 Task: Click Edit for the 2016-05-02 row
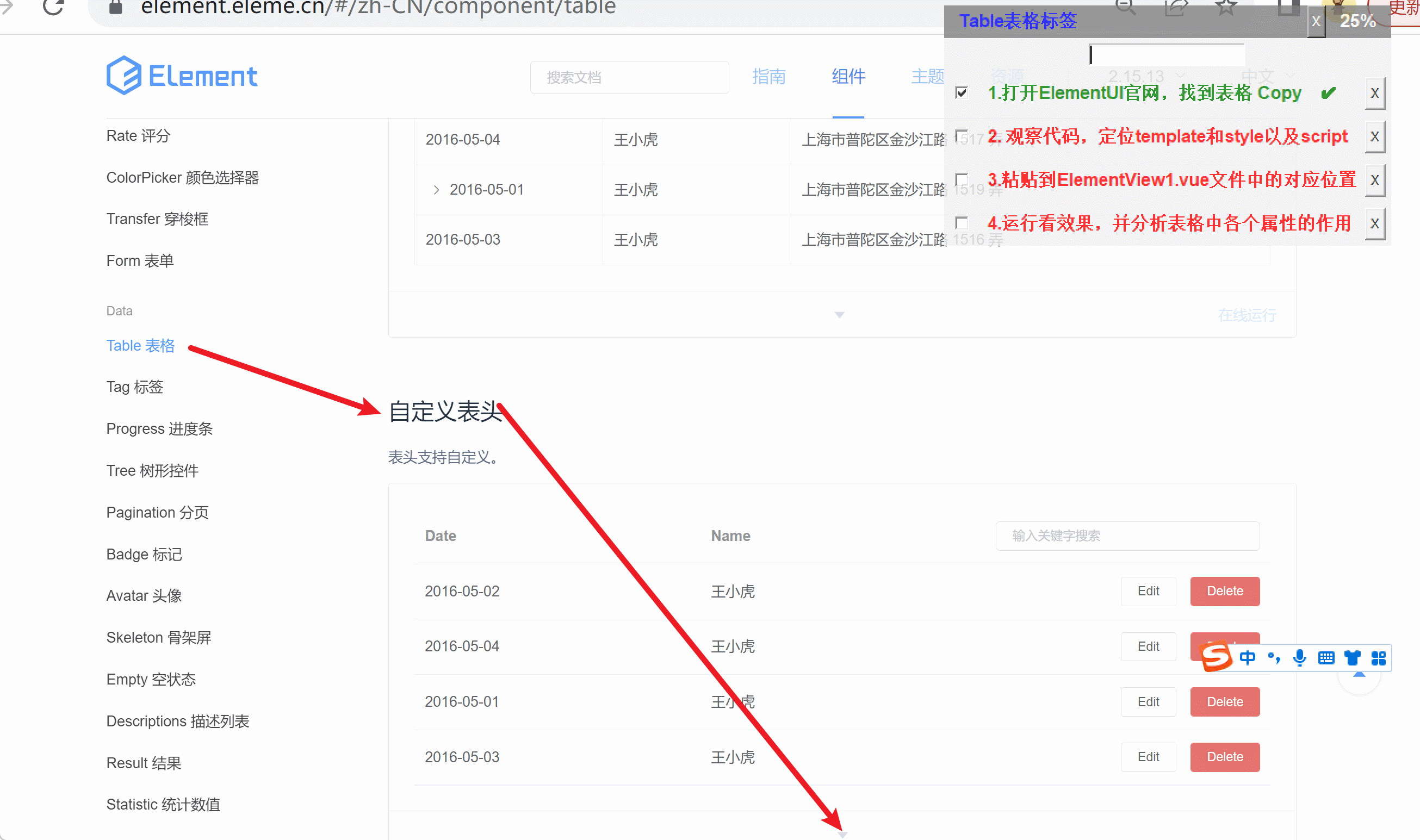1148,591
